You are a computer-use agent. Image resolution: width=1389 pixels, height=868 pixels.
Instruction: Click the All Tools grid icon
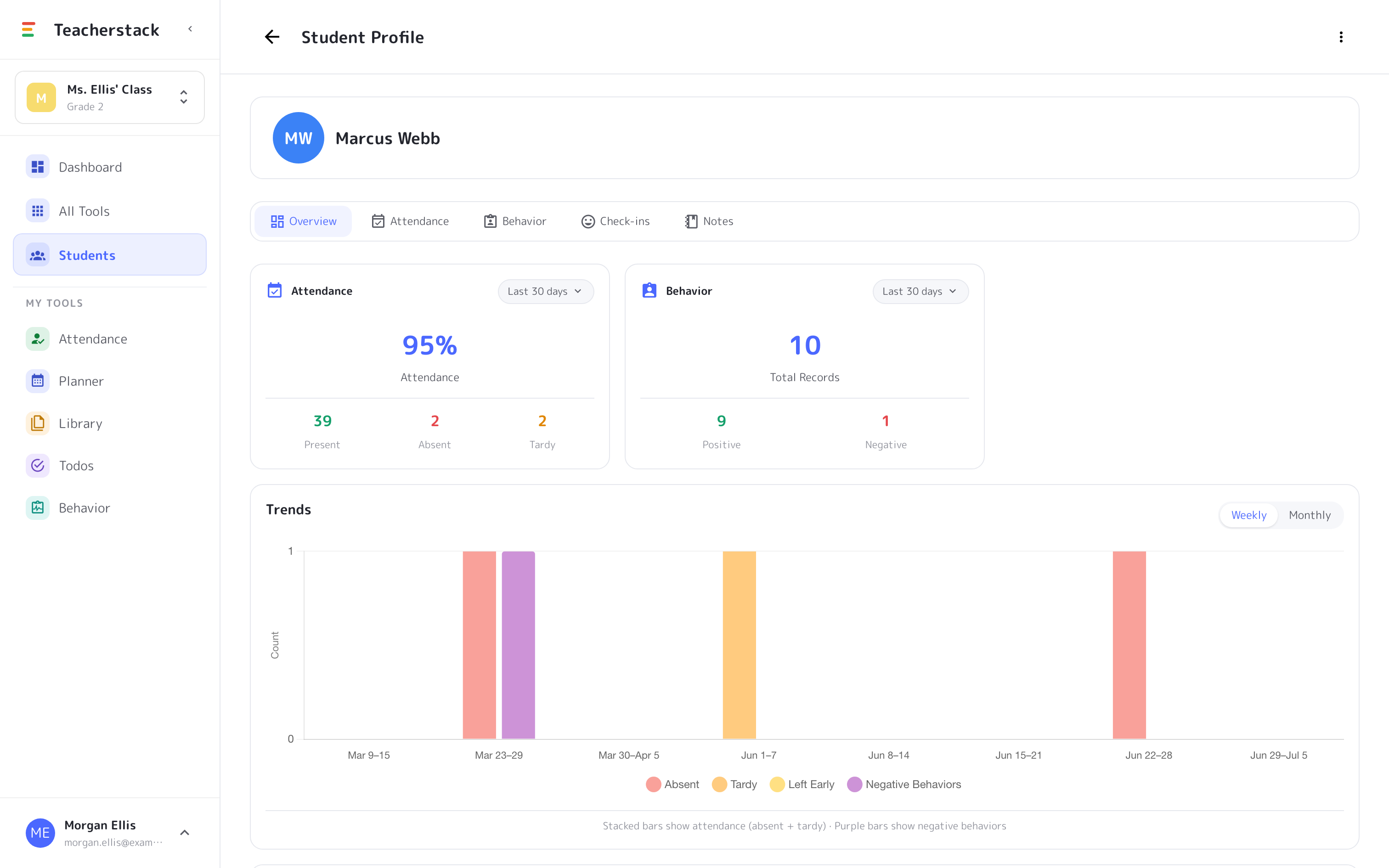(x=38, y=211)
